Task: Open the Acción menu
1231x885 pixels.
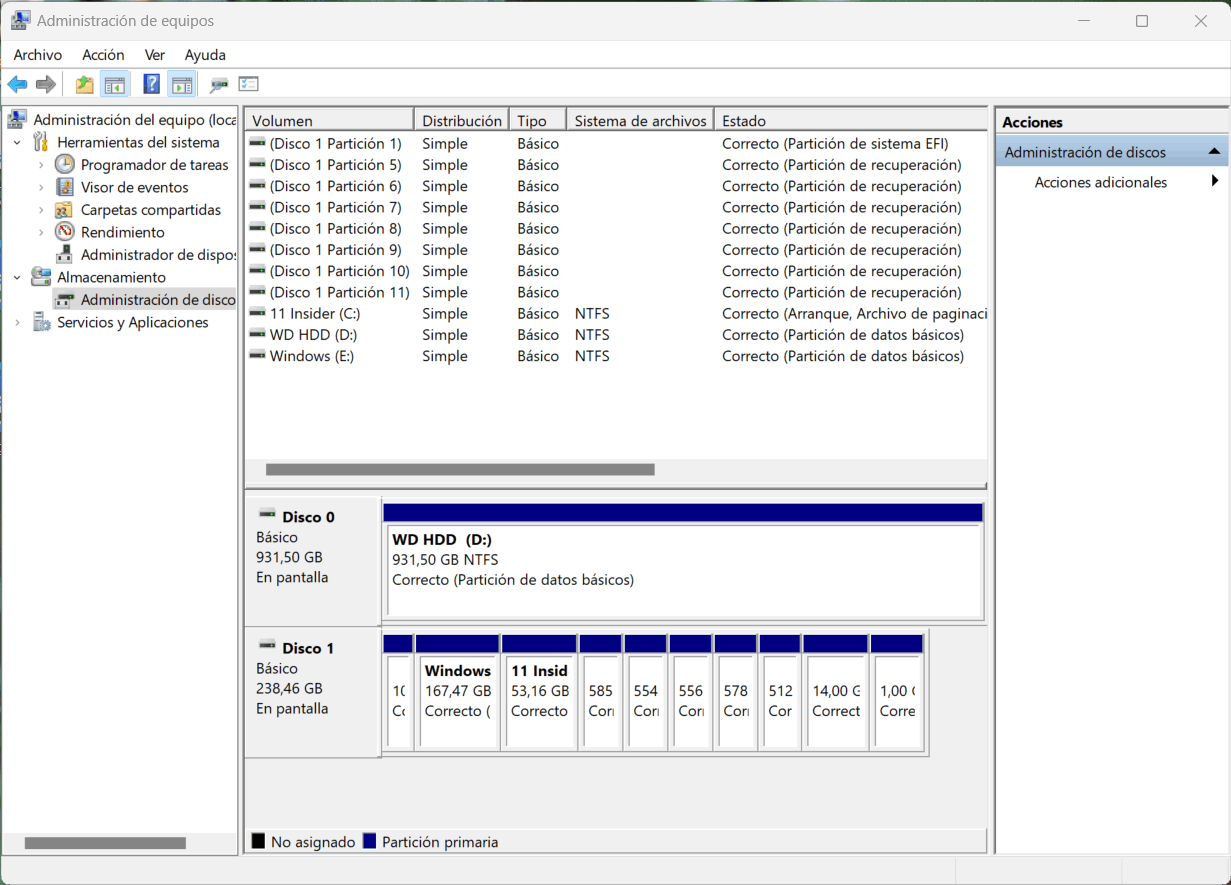Action: click(103, 55)
